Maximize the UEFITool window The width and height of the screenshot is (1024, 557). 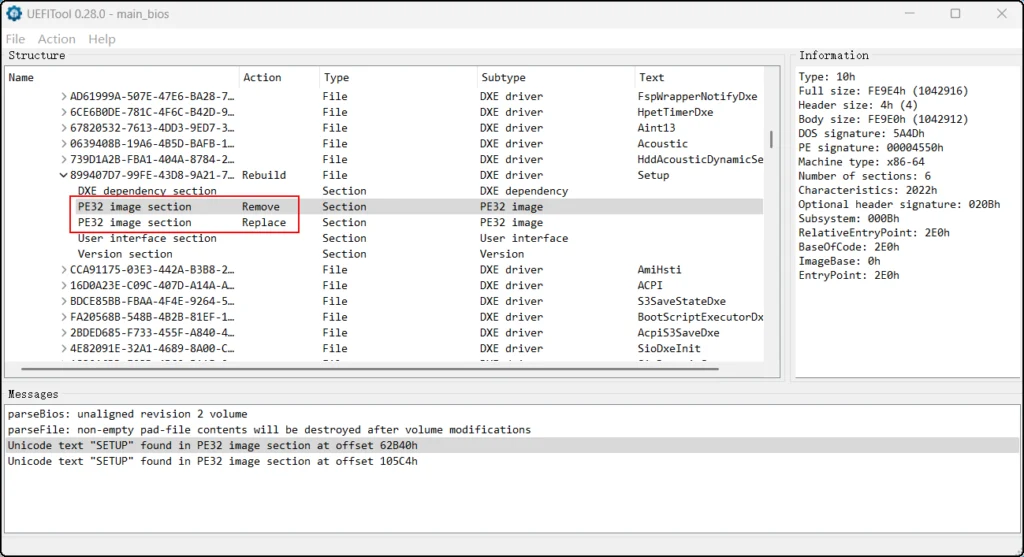coord(955,14)
